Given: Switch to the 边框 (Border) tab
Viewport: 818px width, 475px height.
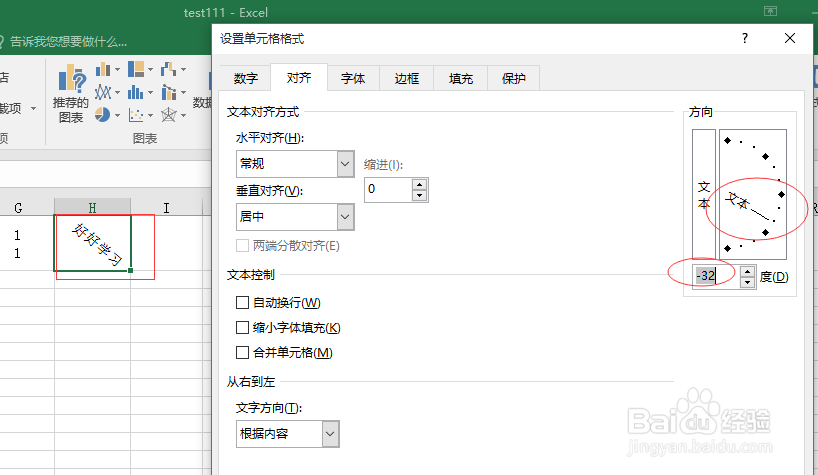Looking at the screenshot, I should [407, 78].
